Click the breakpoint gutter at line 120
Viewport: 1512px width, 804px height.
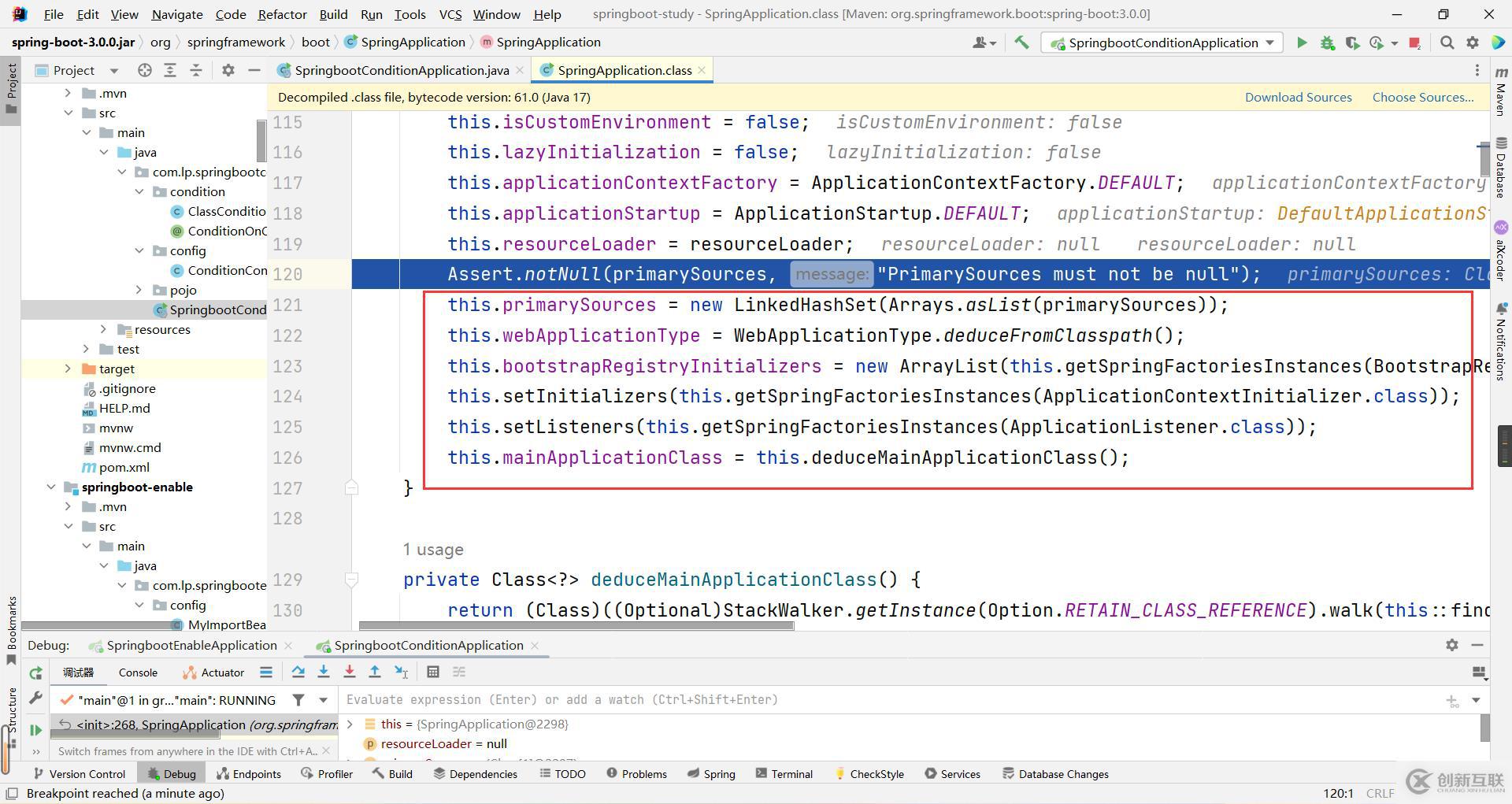coord(327,274)
